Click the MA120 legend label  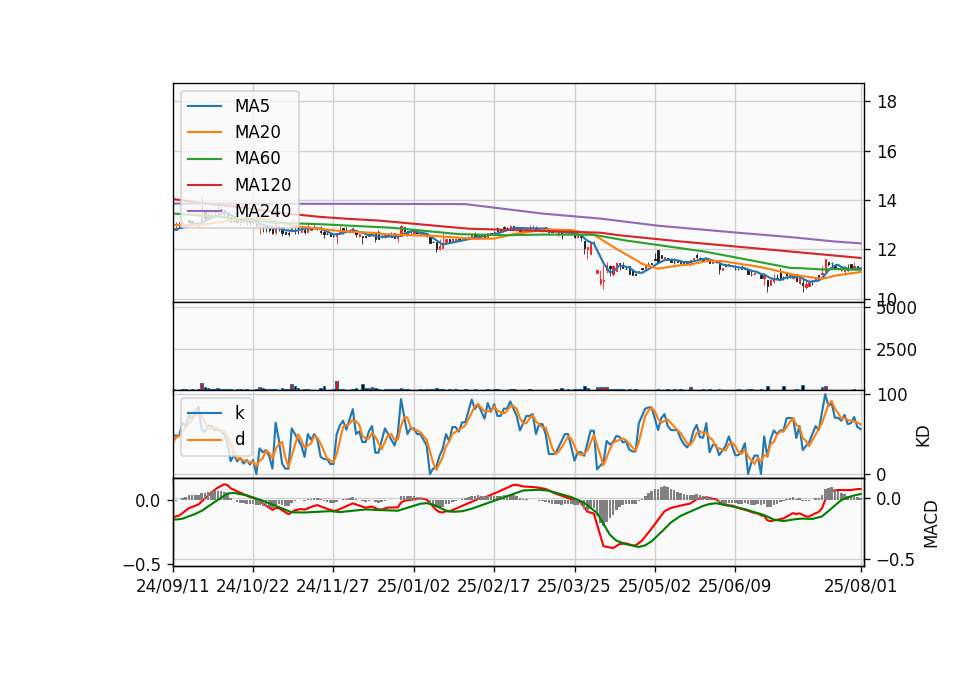tap(263, 185)
